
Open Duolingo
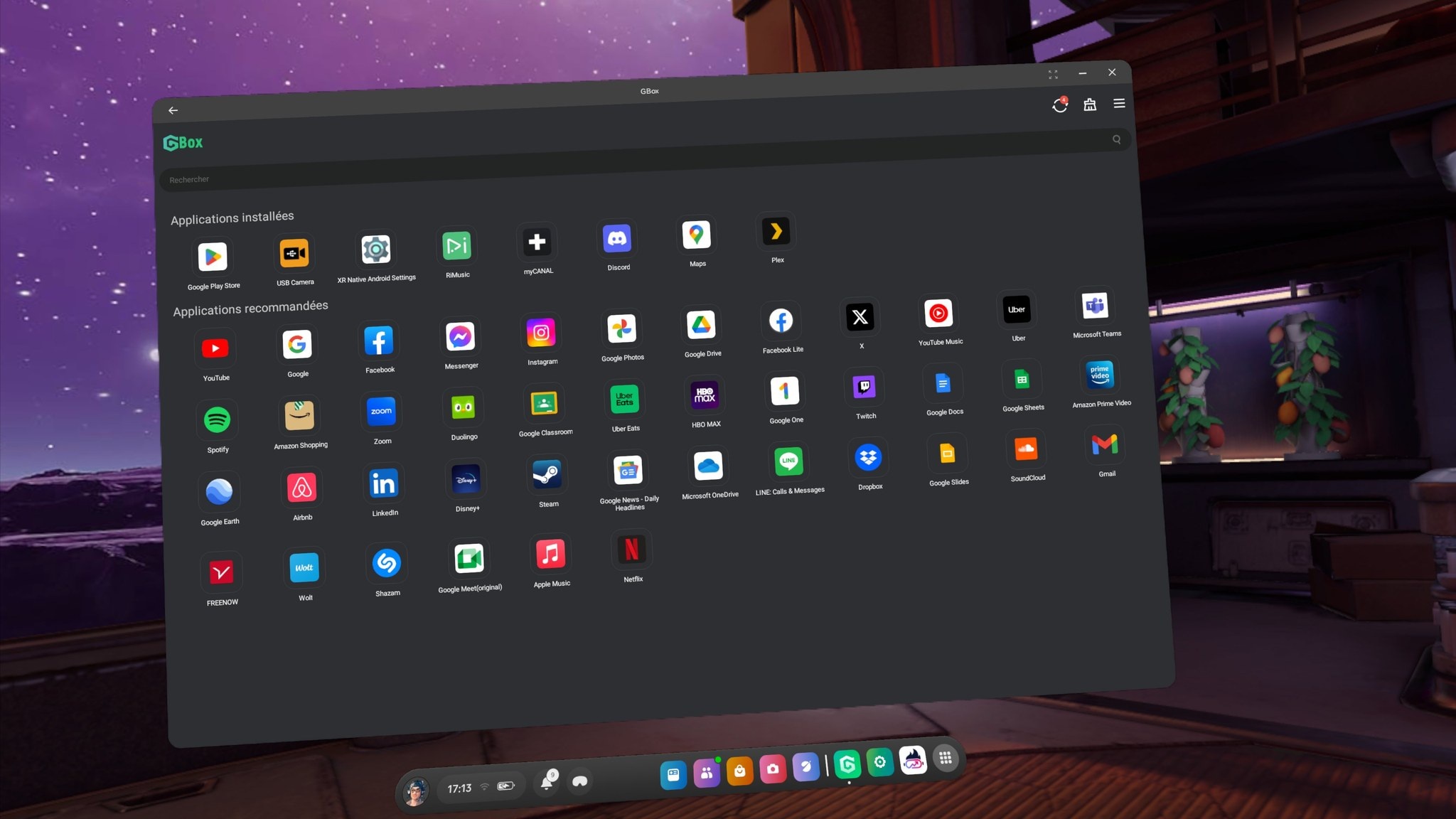click(463, 407)
